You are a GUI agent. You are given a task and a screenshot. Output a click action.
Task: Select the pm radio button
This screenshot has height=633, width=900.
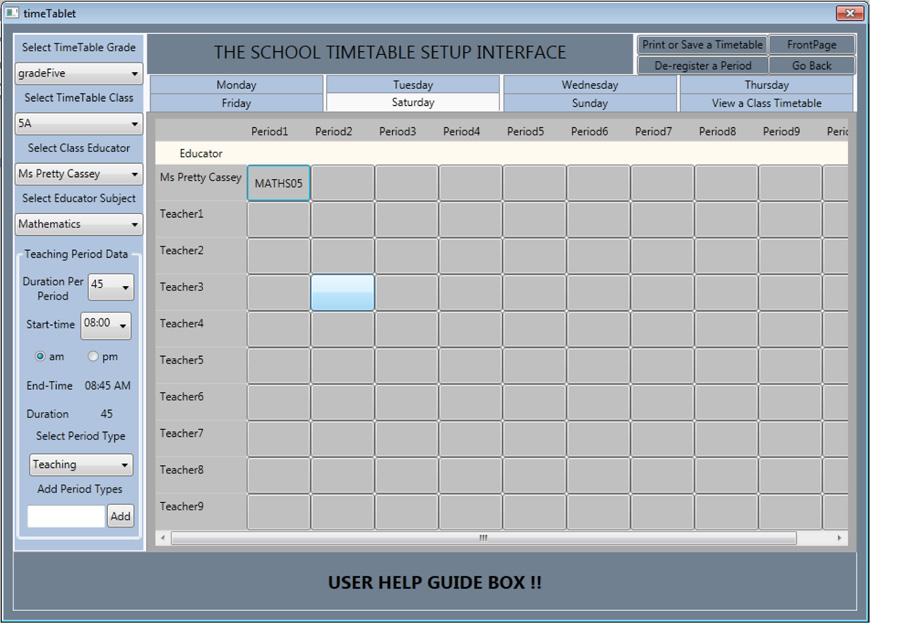[91, 357]
